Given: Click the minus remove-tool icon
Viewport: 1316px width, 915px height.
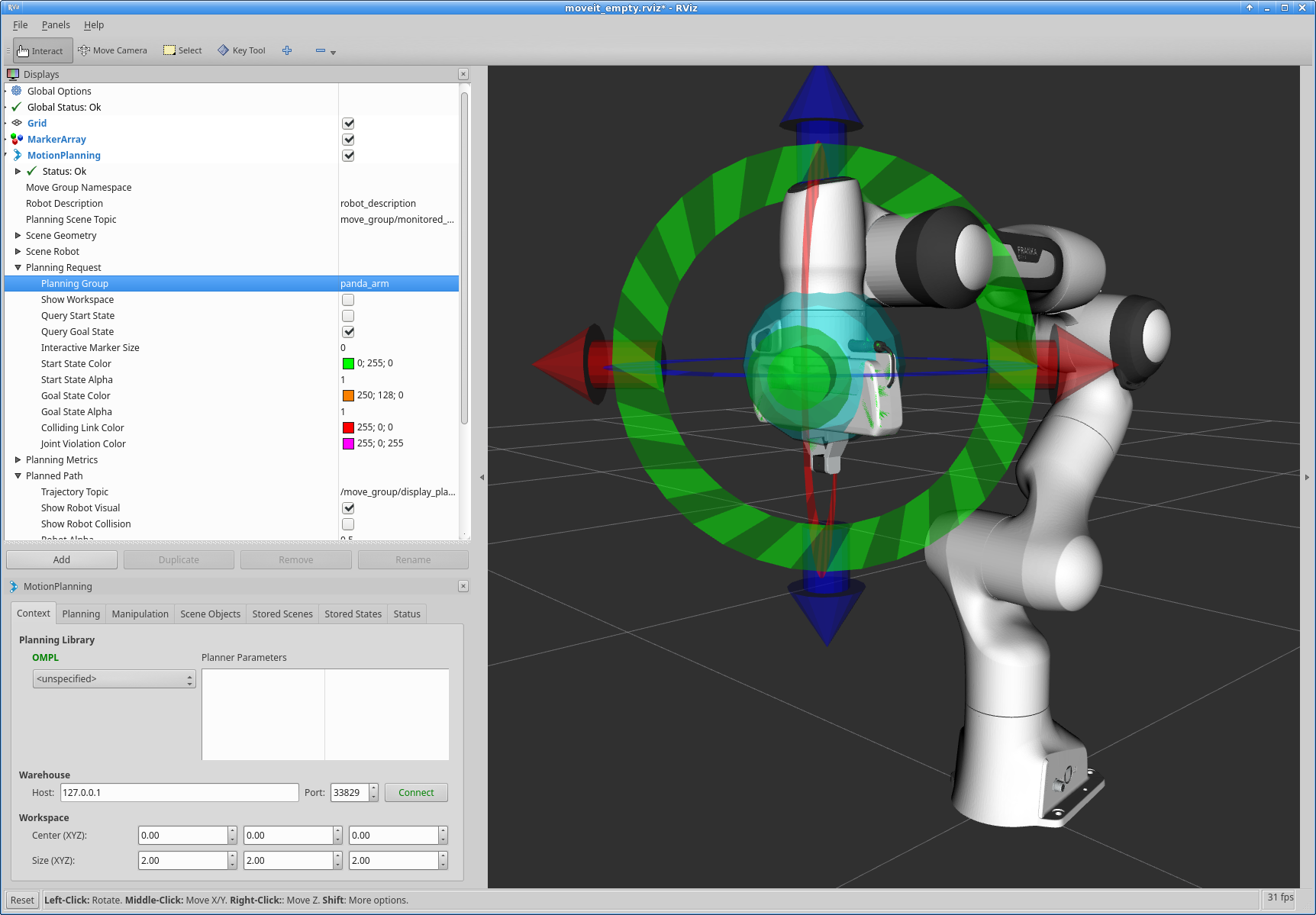Looking at the screenshot, I should [x=321, y=51].
